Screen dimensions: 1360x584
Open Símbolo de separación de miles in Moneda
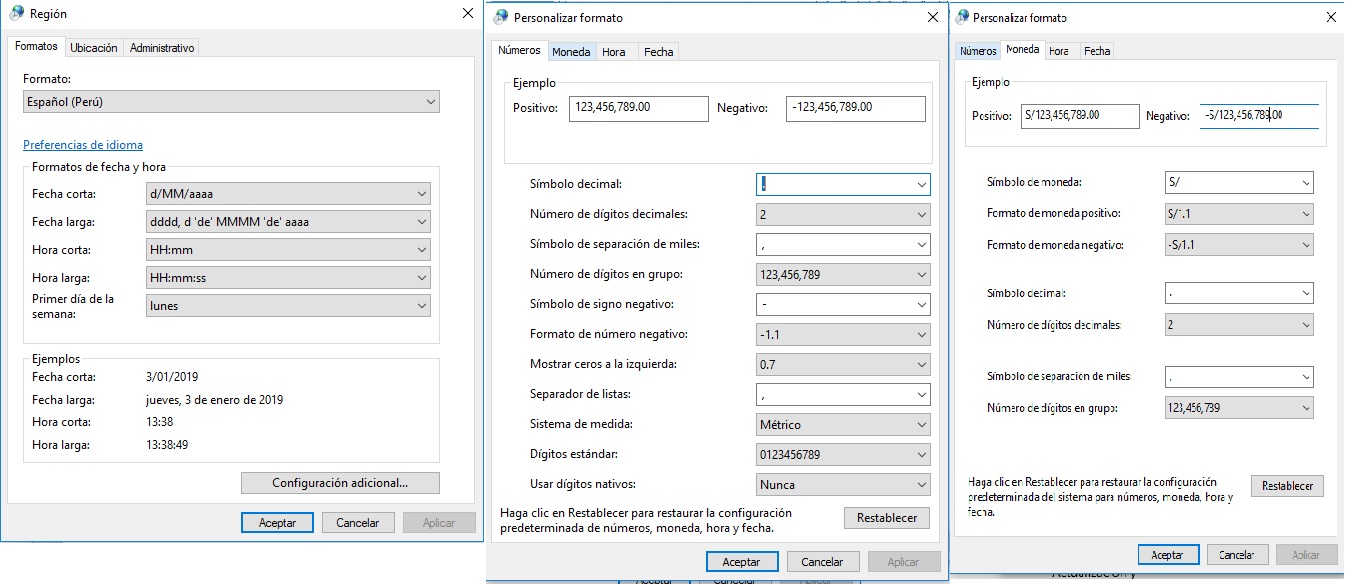tap(1239, 376)
